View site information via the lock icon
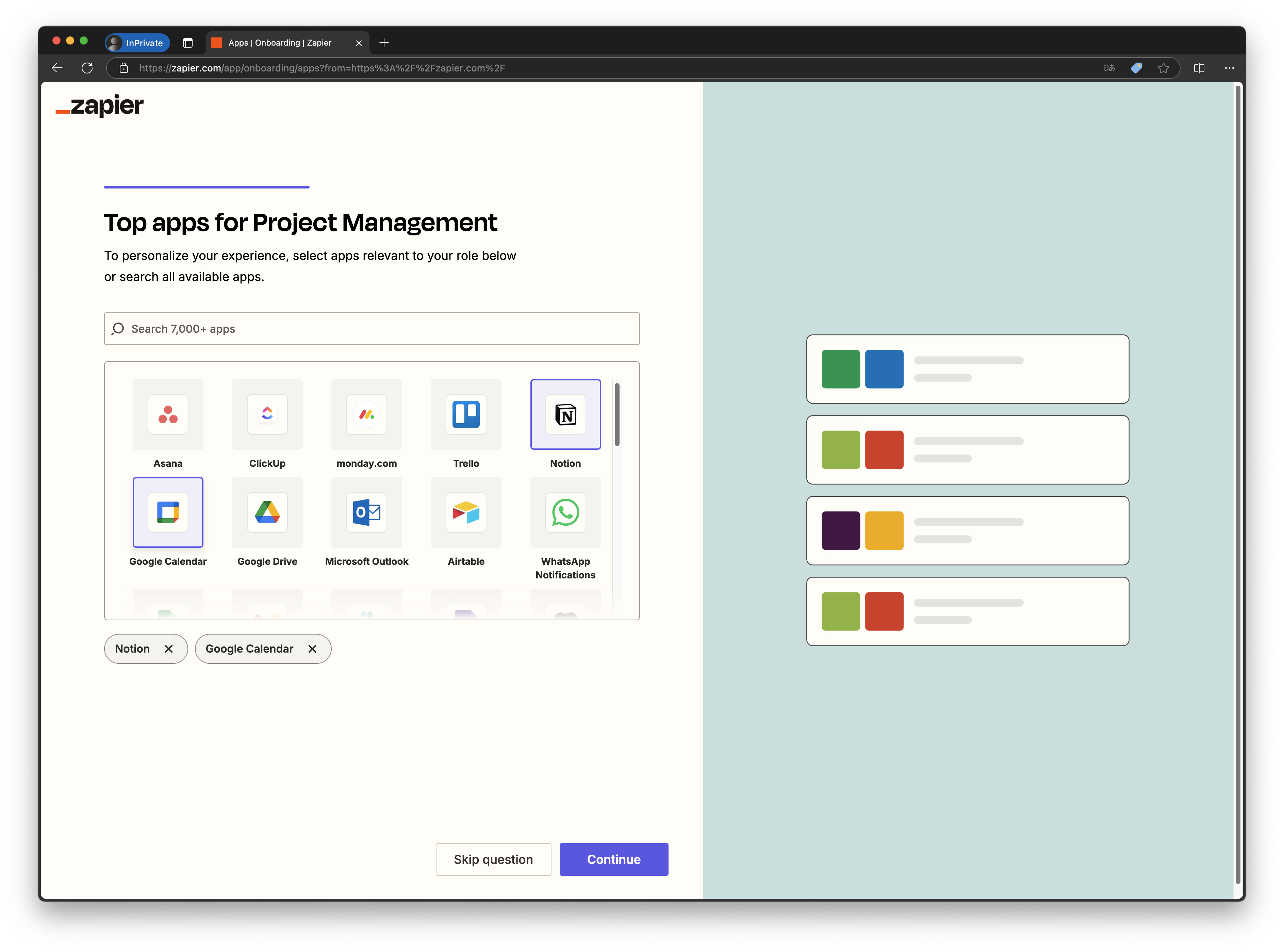Viewport: 1284px width, 952px height. (x=124, y=68)
